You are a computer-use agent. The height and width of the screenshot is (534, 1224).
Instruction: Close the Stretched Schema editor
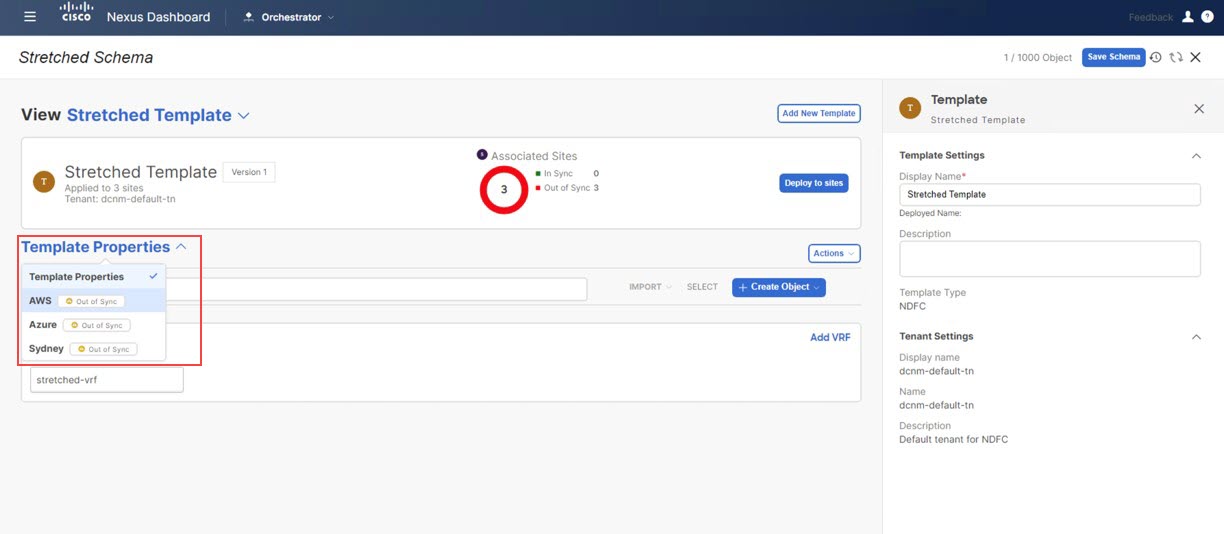point(1196,58)
